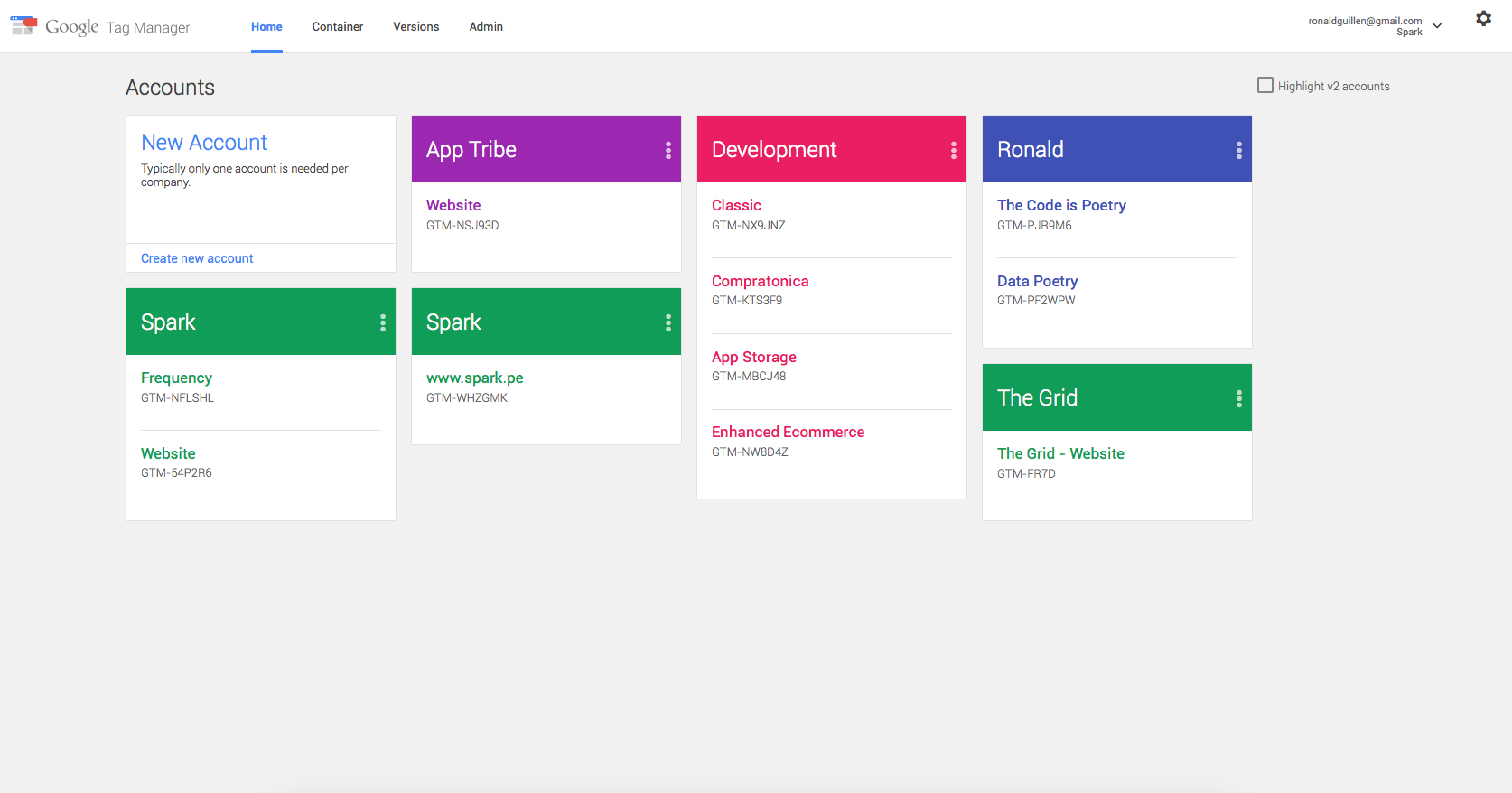Image resolution: width=1512 pixels, height=793 pixels.
Task: Expand the user account dropdown arrow
Action: point(1437,26)
